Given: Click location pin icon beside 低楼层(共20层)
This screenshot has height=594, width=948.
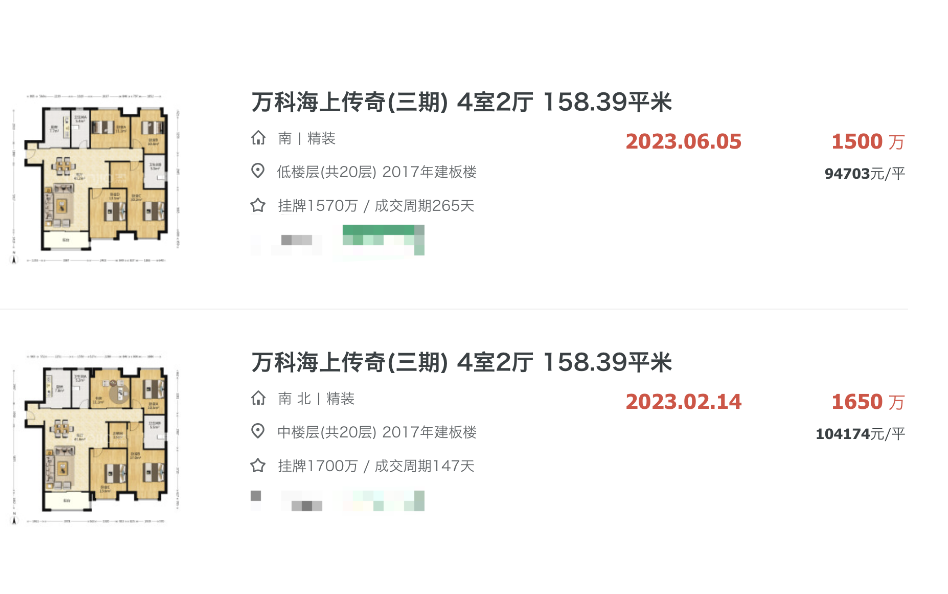Looking at the screenshot, I should click(x=258, y=171).
